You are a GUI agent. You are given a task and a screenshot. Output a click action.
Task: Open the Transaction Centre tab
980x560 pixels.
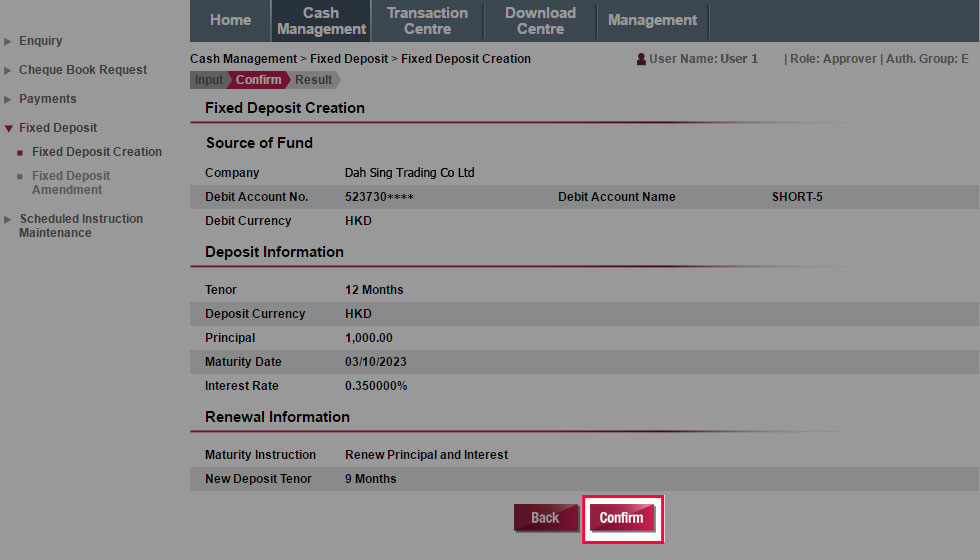click(x=428, y=21)
